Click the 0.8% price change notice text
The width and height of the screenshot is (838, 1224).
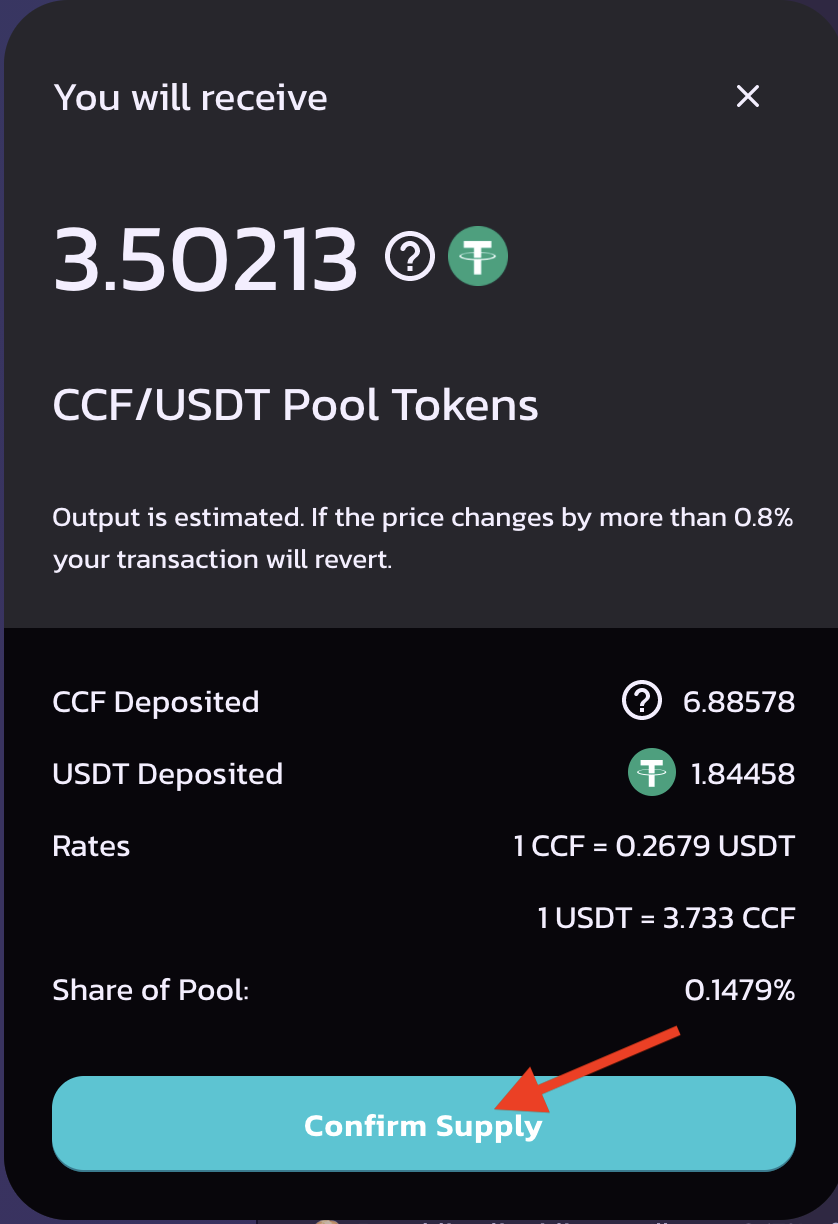[x=423, y=539]
